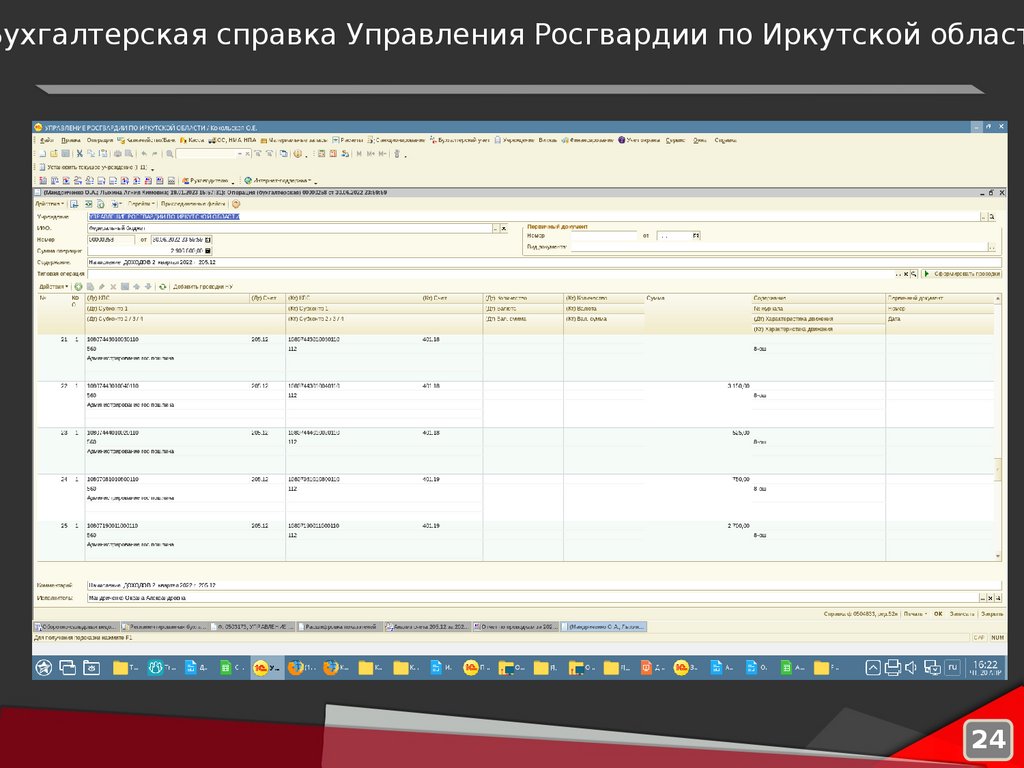Click Добавить проводки НУ button
Viewport: 1024px width, 768px height.
202,287
